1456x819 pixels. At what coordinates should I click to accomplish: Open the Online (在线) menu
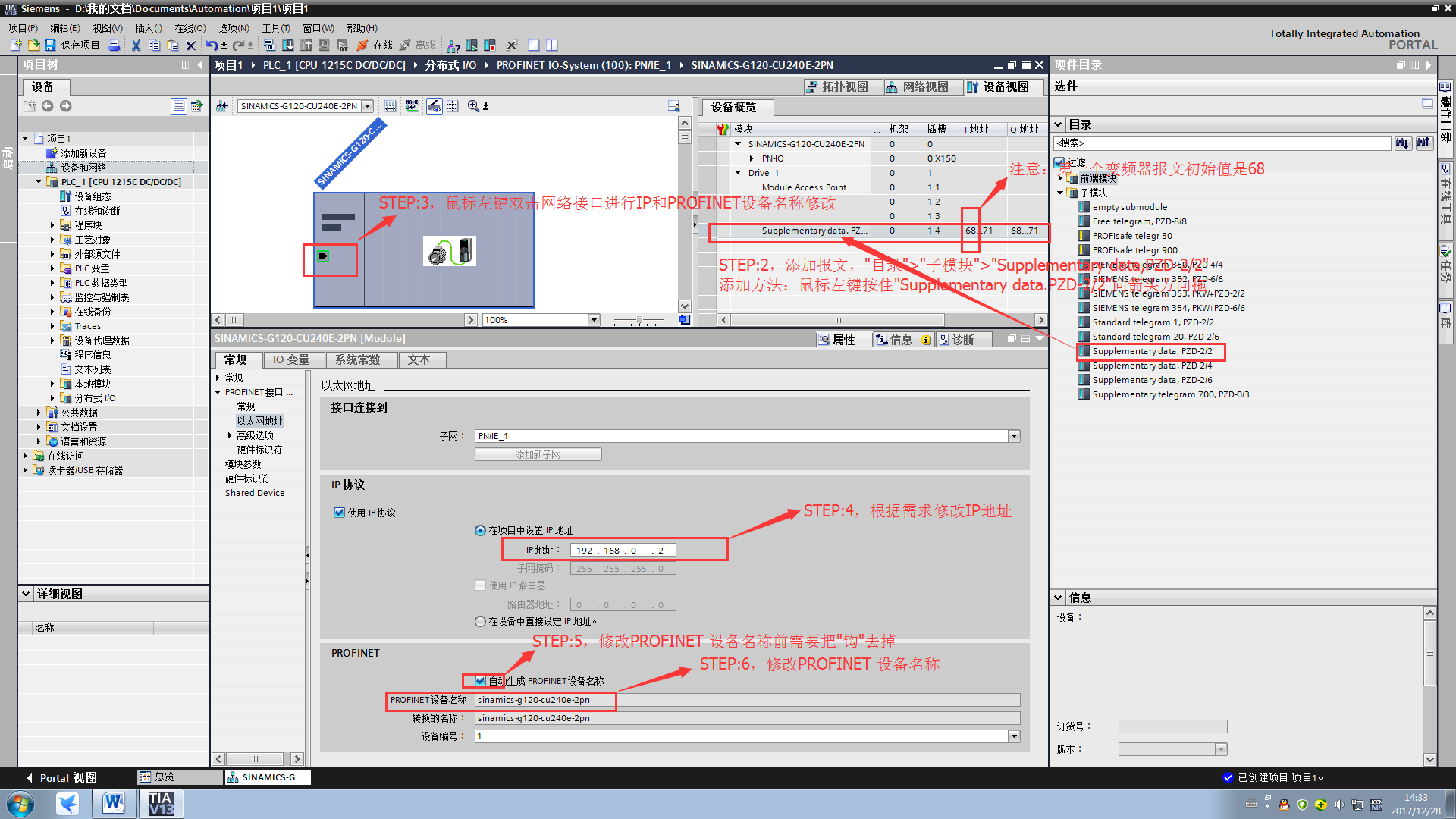pos(190,28)
